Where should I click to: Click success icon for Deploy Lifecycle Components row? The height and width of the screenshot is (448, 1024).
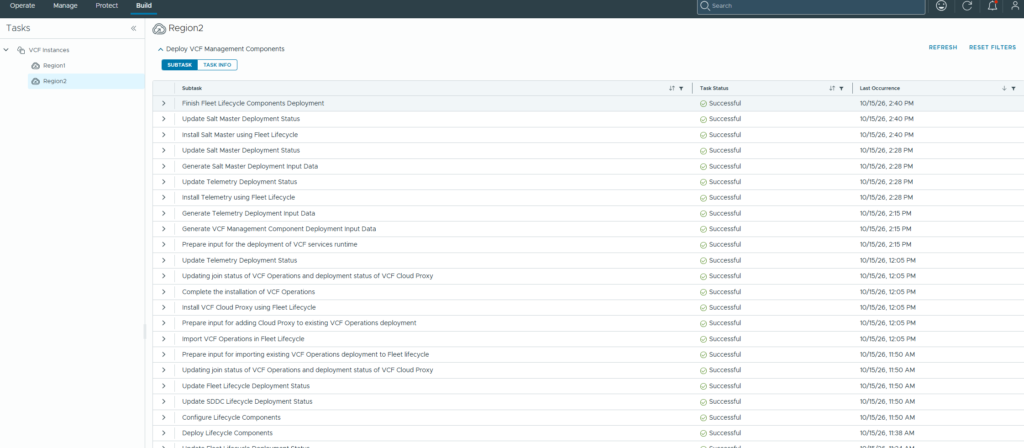pos(703,433)
